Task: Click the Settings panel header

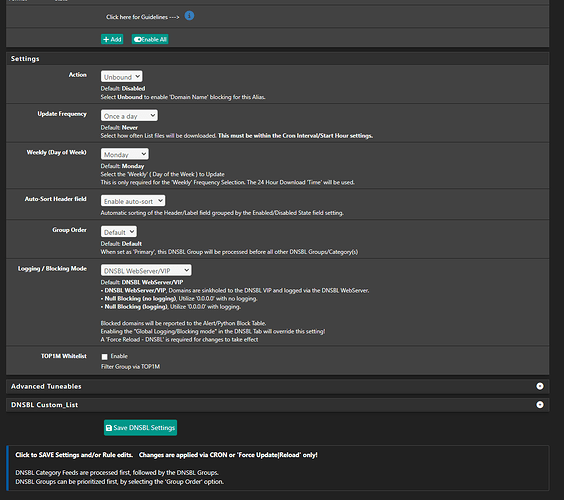Action: 278,59
